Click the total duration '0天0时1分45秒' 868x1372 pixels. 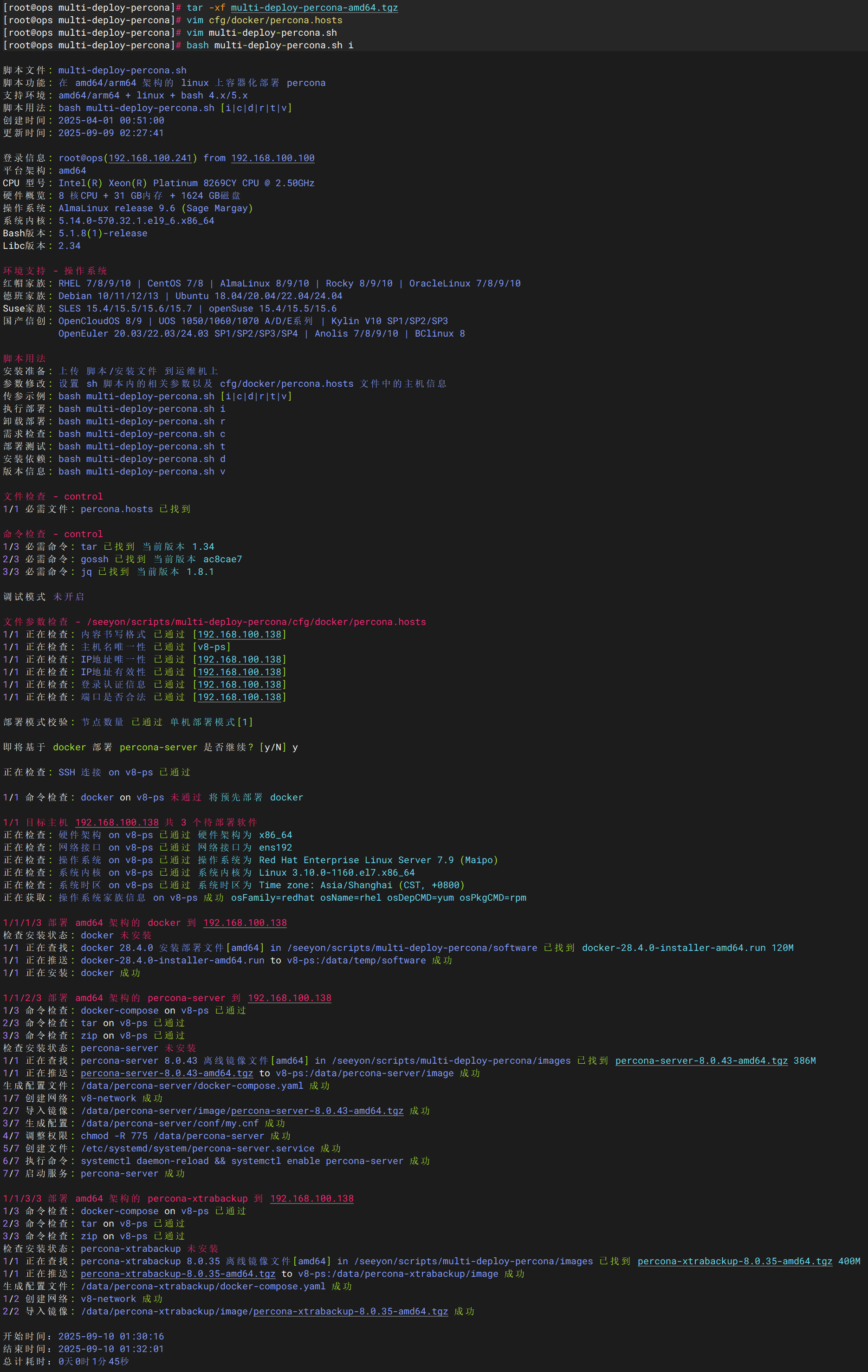point(93,1362)
